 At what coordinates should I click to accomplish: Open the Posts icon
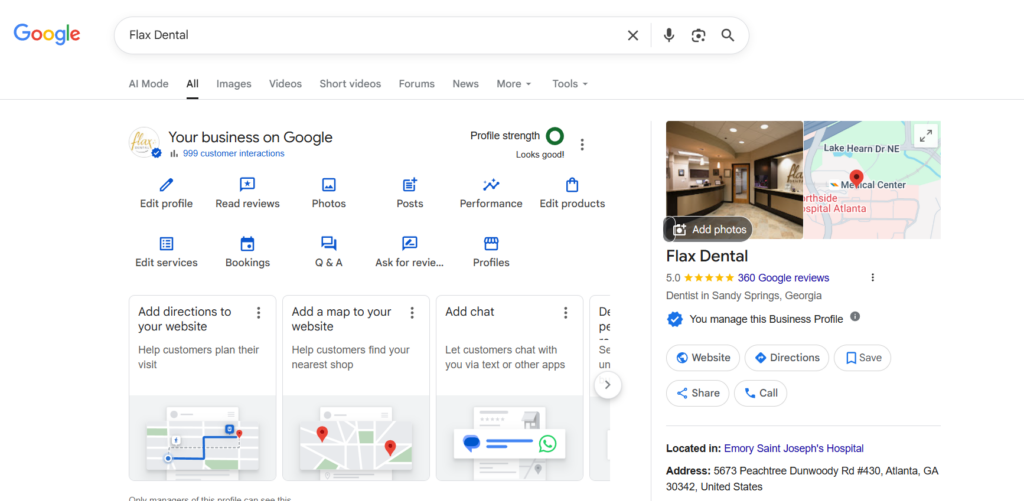(409, 185)
